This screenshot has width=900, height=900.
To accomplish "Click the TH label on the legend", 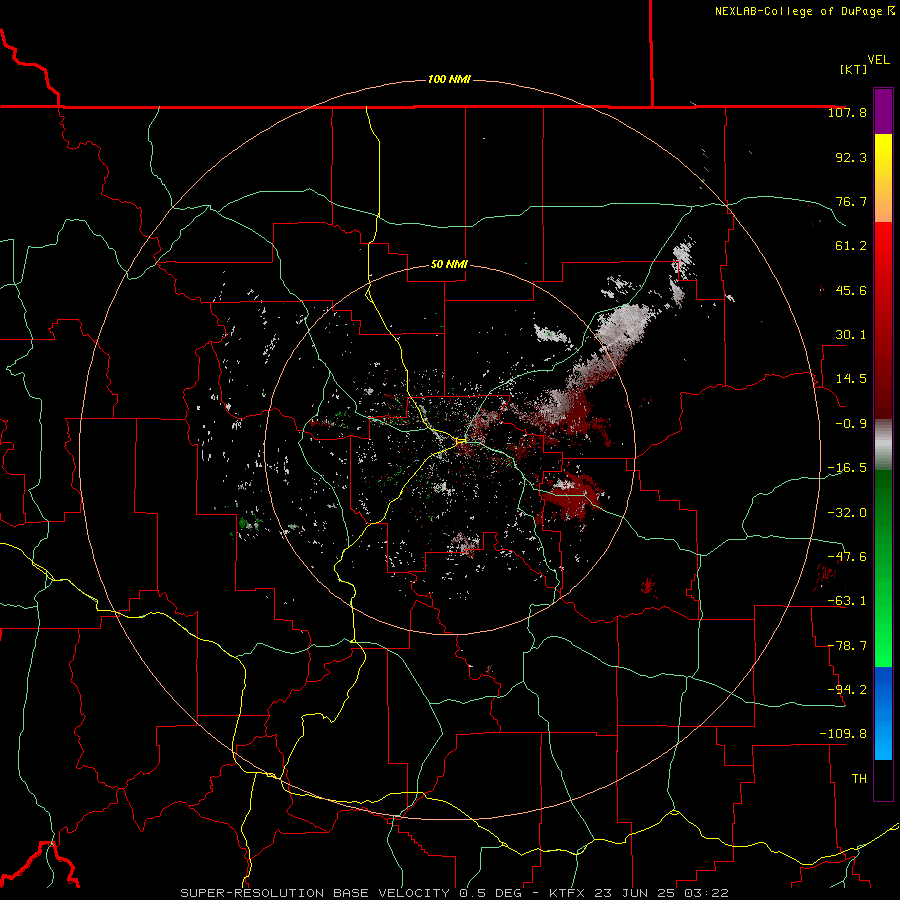I will tap(859, 779).
